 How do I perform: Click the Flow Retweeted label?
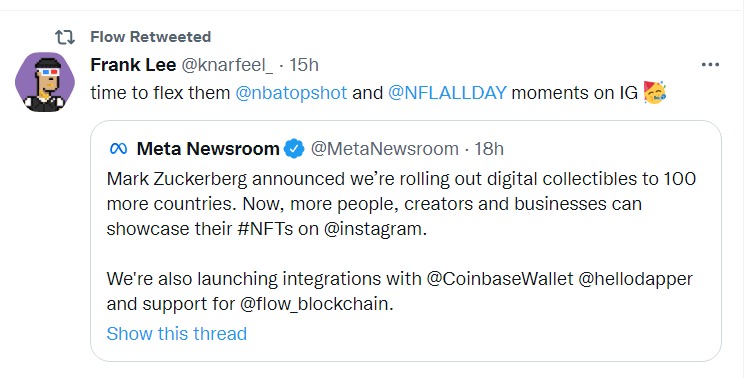tap(150, 37)
